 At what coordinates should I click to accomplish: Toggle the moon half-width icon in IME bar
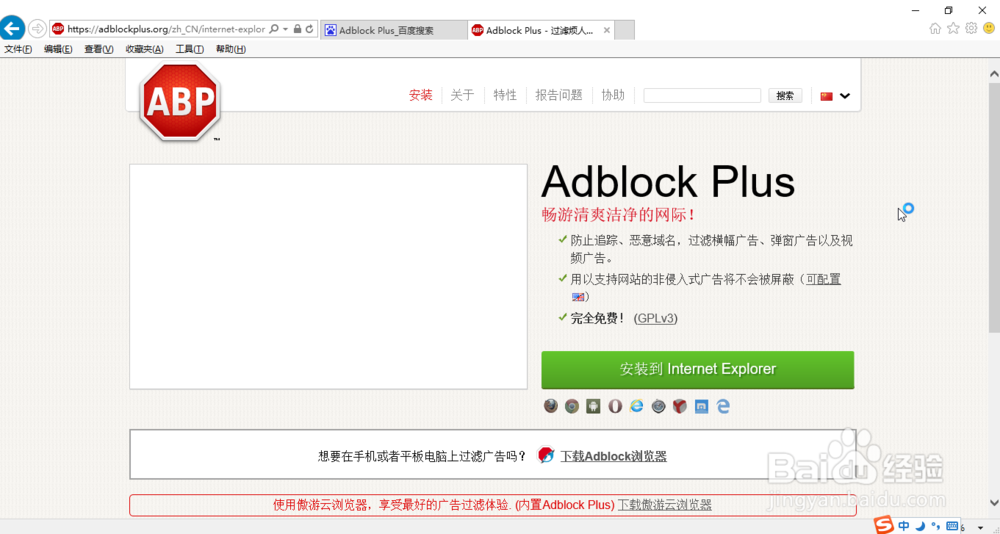(920, 526)
